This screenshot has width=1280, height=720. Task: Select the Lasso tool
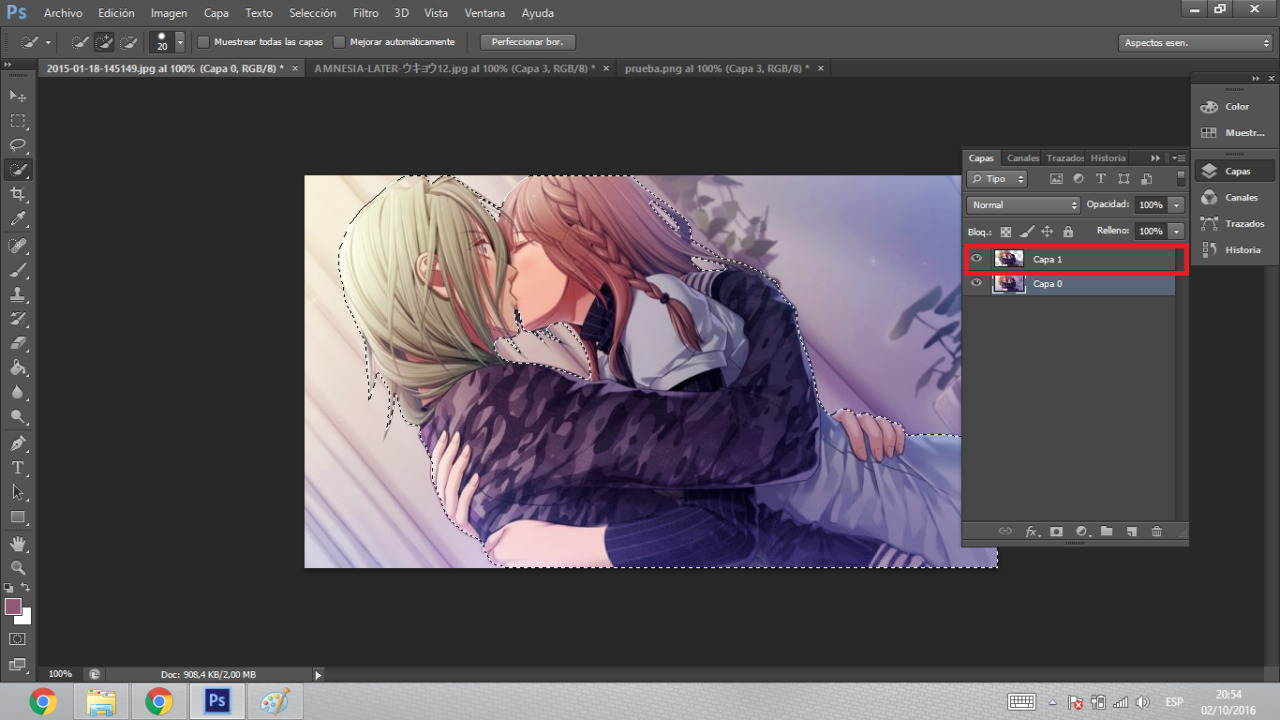tap(18, 145)
